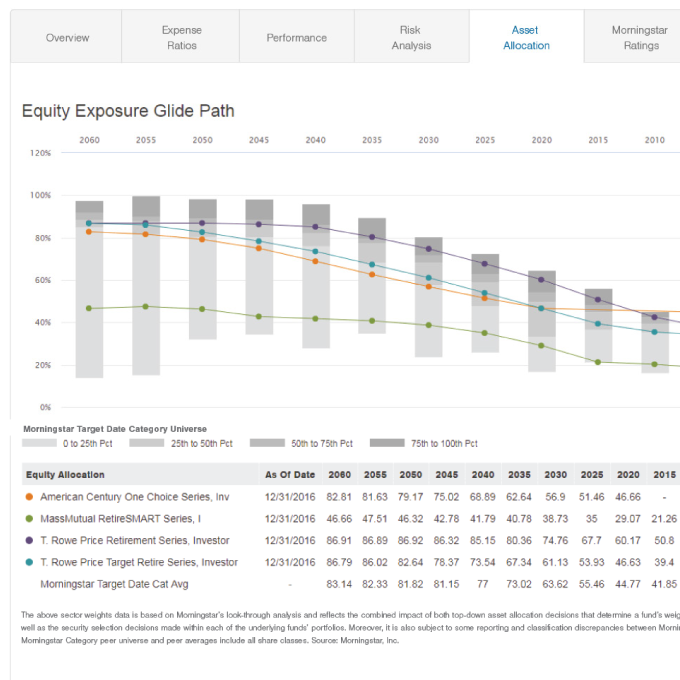This screenshot has width=680, height=680.
Task: Click the orange 2040 data point on chart
Action: click(315, 262)
